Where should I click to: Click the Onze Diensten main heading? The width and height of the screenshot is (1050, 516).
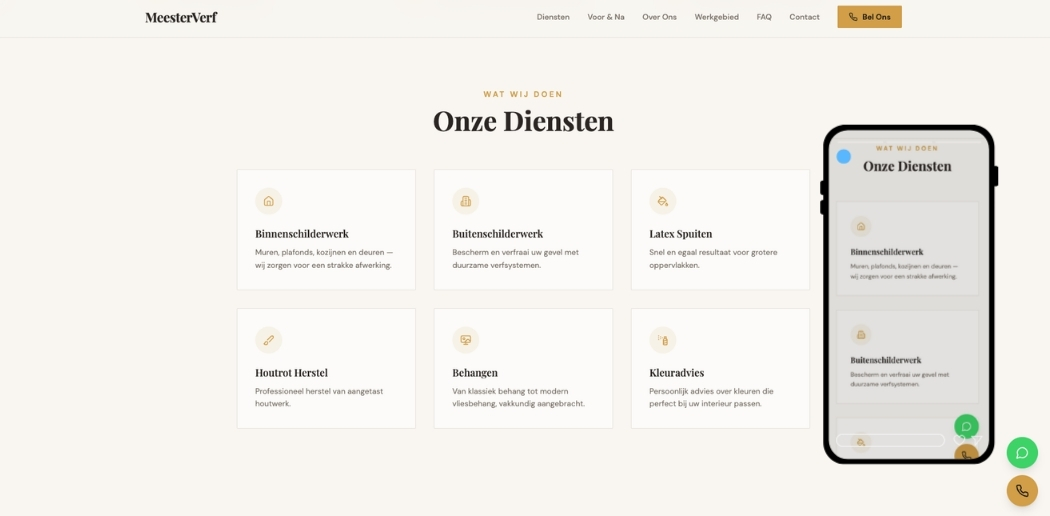pos(523,121)
